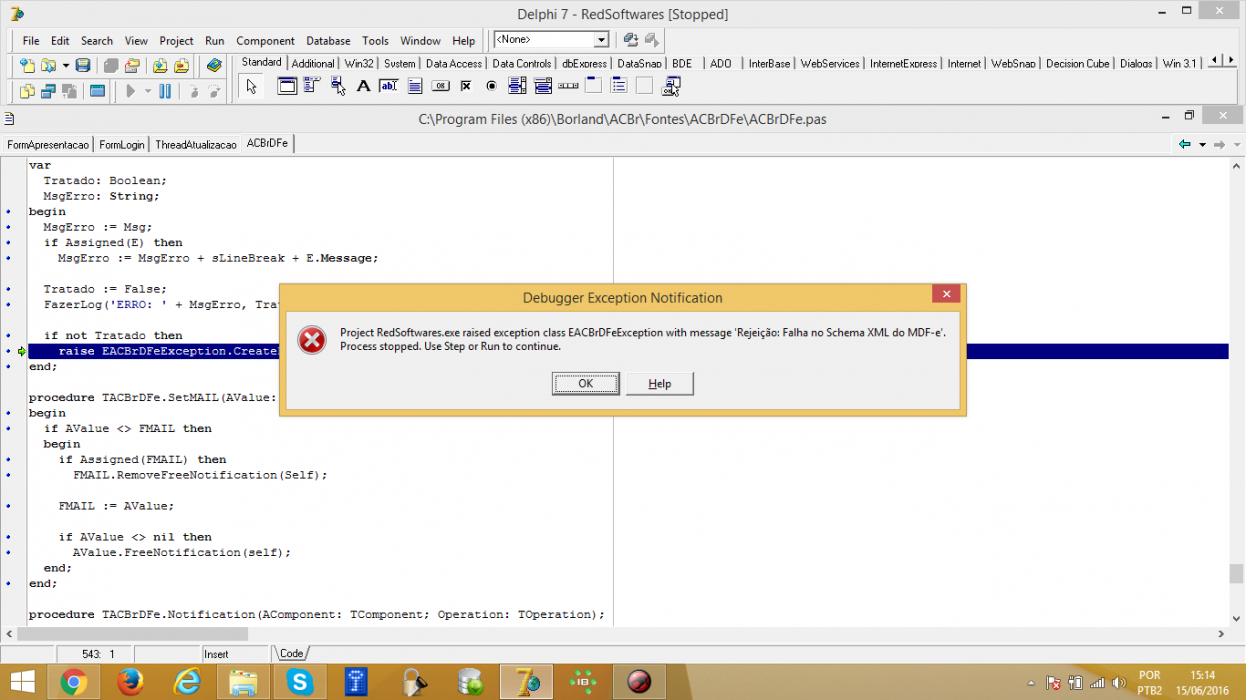Screen dimensions: 1246x700
Task: Select the RadioGroup component icon
Action: click(619, 86)
